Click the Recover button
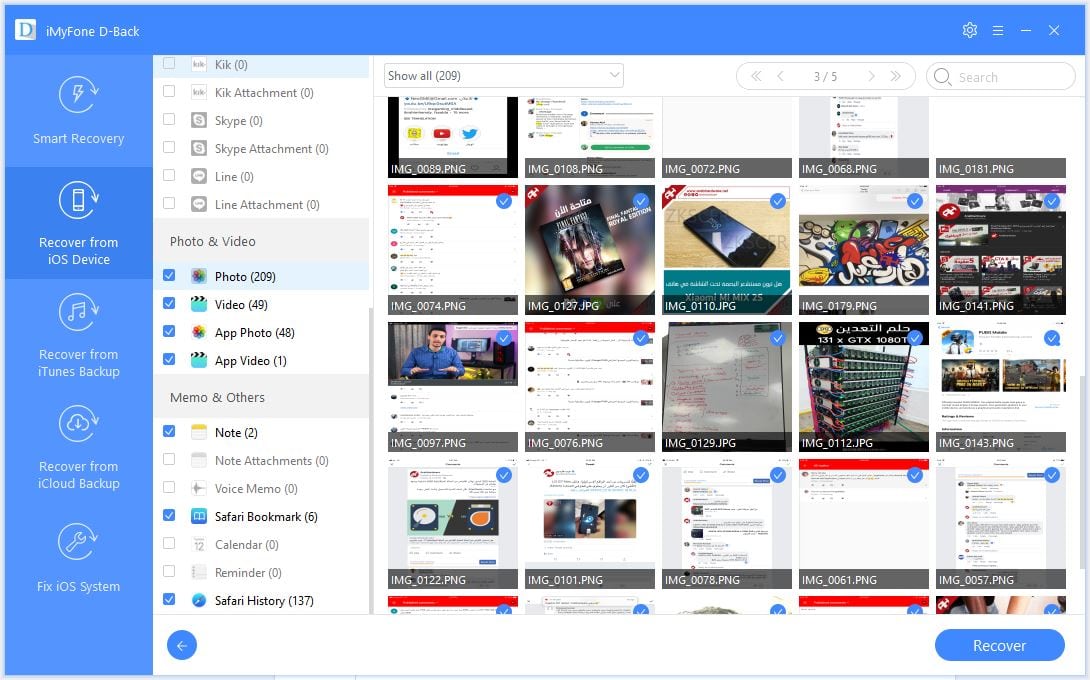1090x680 pixels. [x=999, y=645]
